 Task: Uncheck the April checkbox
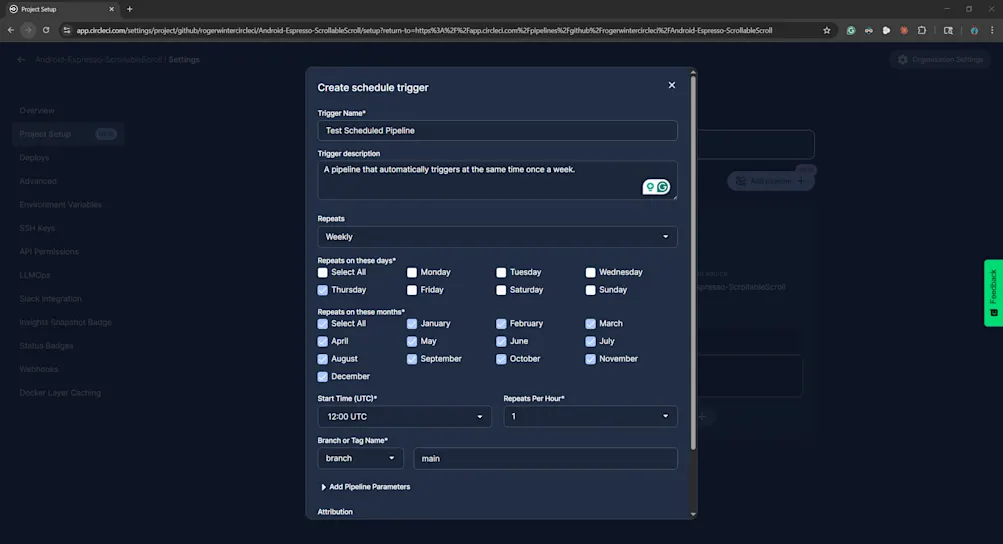[322, 342]
